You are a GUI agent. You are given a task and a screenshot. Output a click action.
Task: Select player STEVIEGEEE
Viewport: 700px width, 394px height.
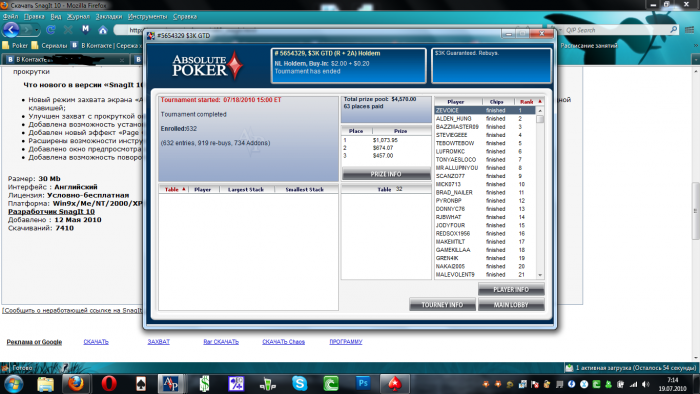click(x=485, y=135)
